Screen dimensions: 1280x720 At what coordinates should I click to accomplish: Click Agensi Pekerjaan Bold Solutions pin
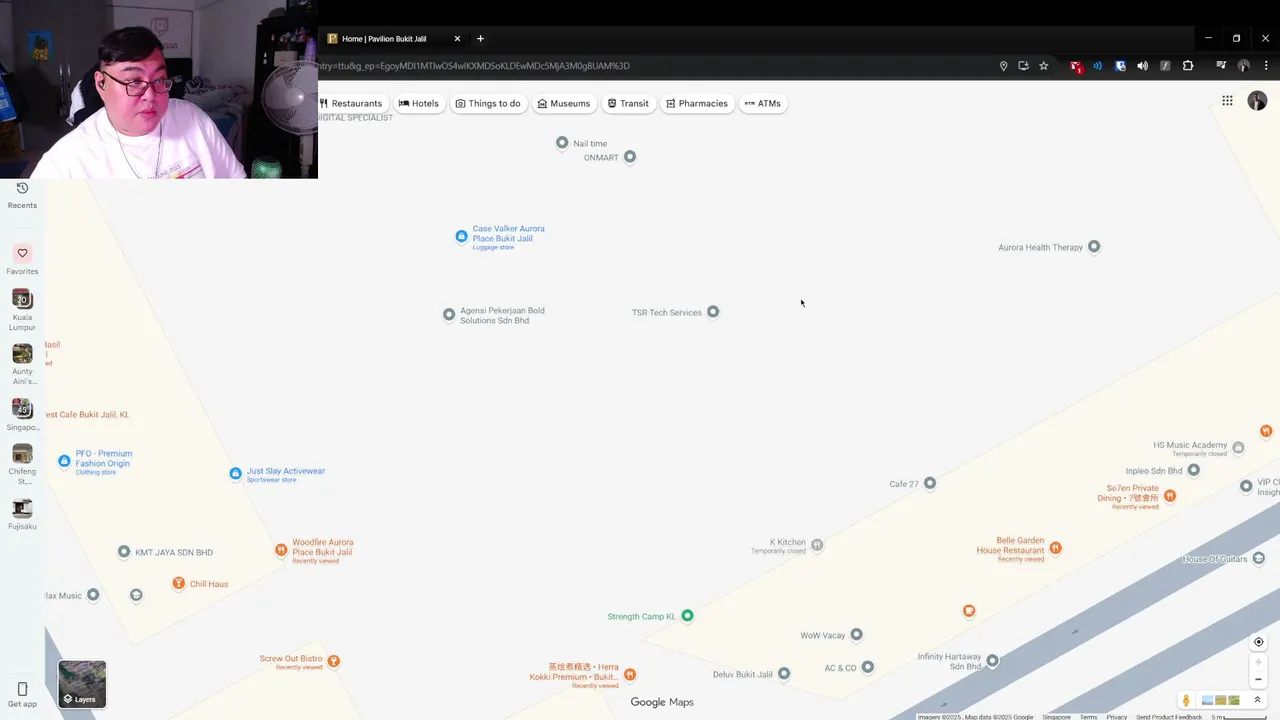pyautogui.click(x=449, y=314)
